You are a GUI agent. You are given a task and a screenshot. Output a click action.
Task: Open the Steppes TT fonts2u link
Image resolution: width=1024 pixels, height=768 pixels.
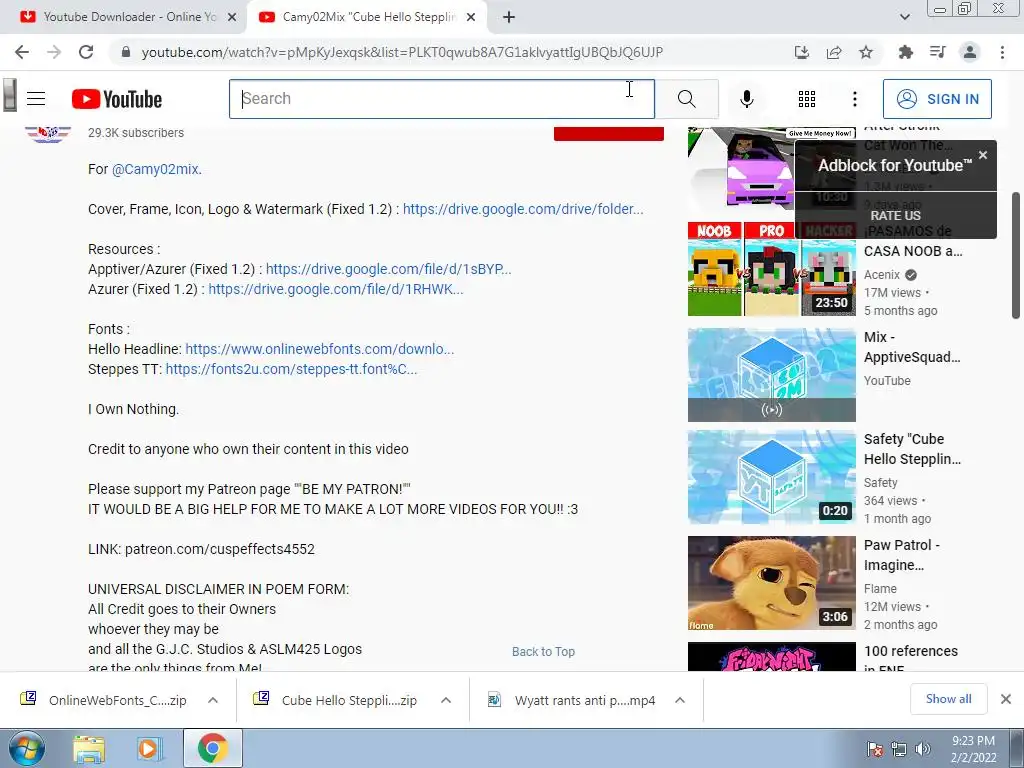tap(291, 369)
